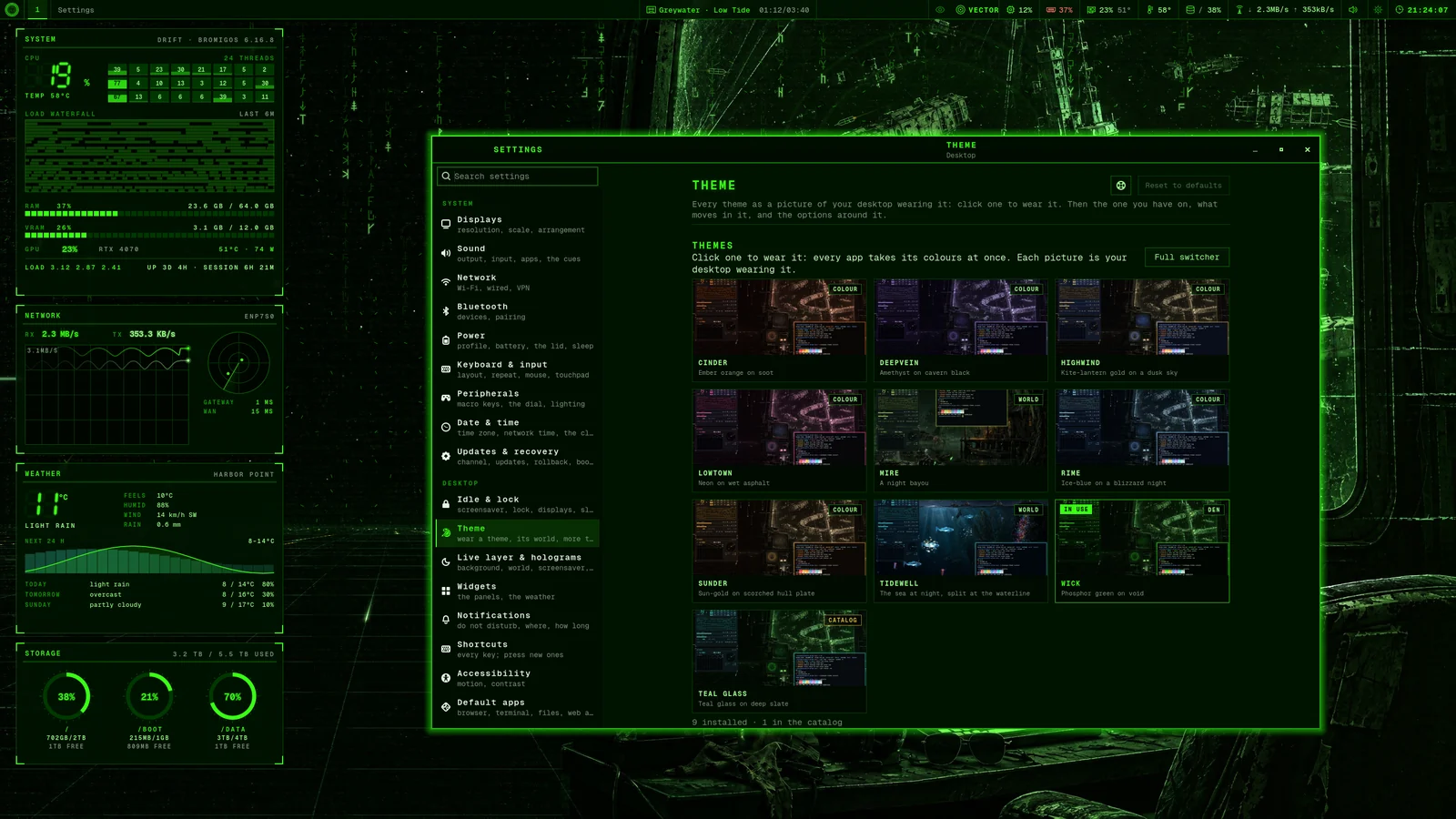Apply the Mire theme thumbnail
The image size is (1456, 819).
(960, 440)
